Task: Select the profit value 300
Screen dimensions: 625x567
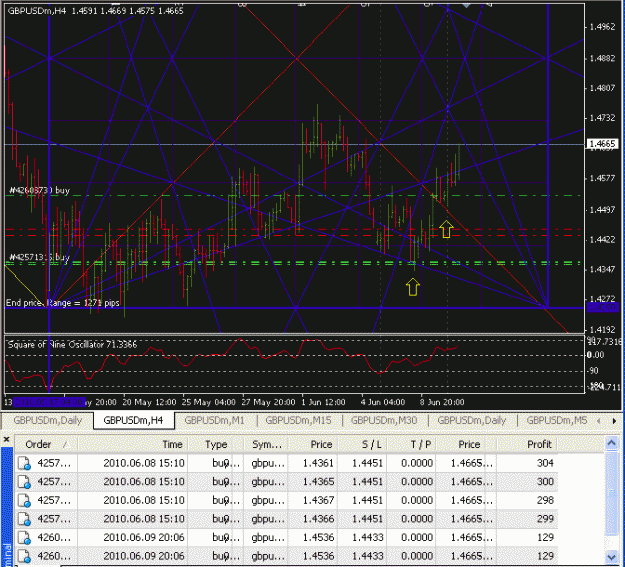Action: [x=545, y=482]
